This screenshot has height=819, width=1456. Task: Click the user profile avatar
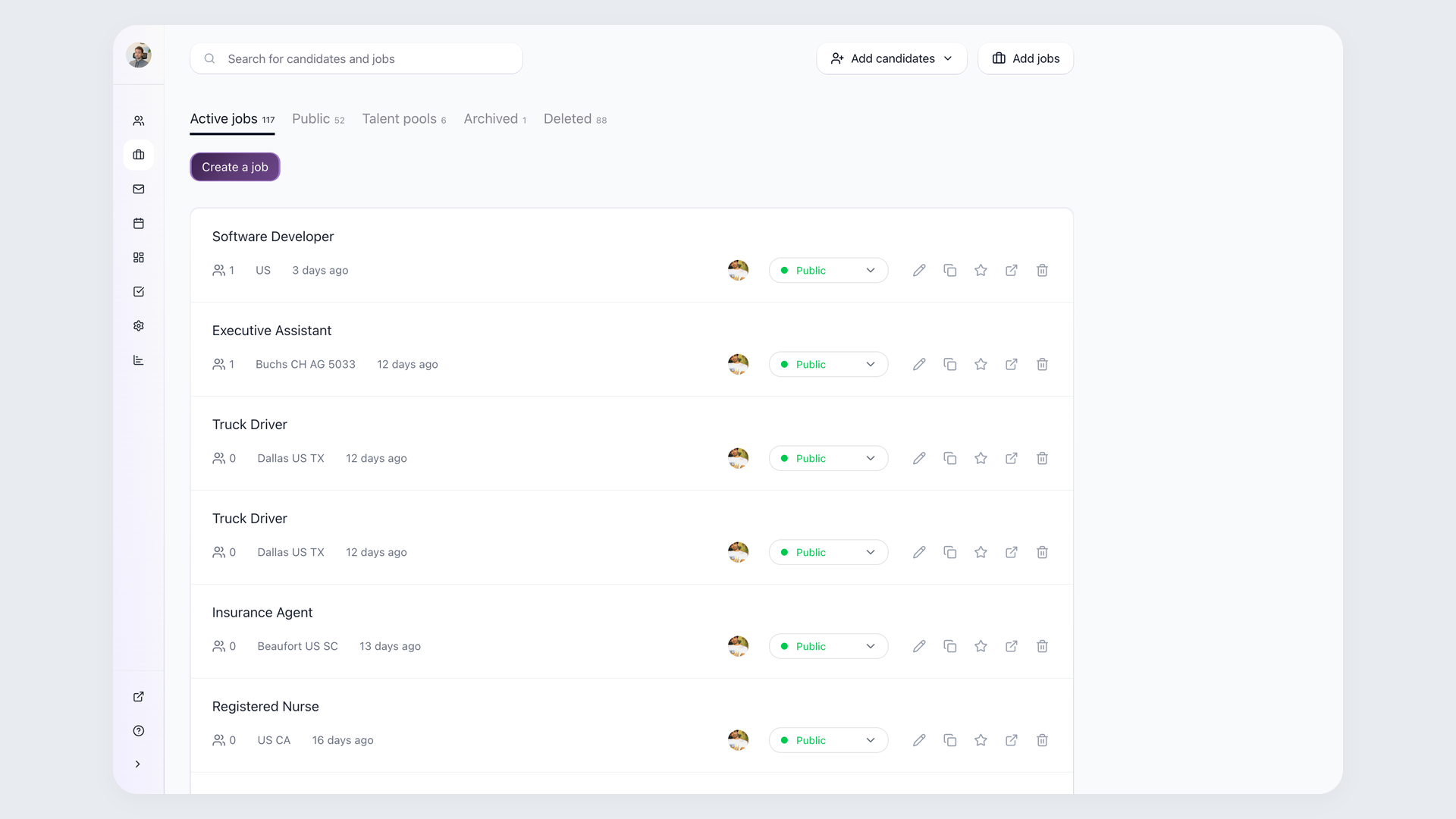[x=138, y=55]
